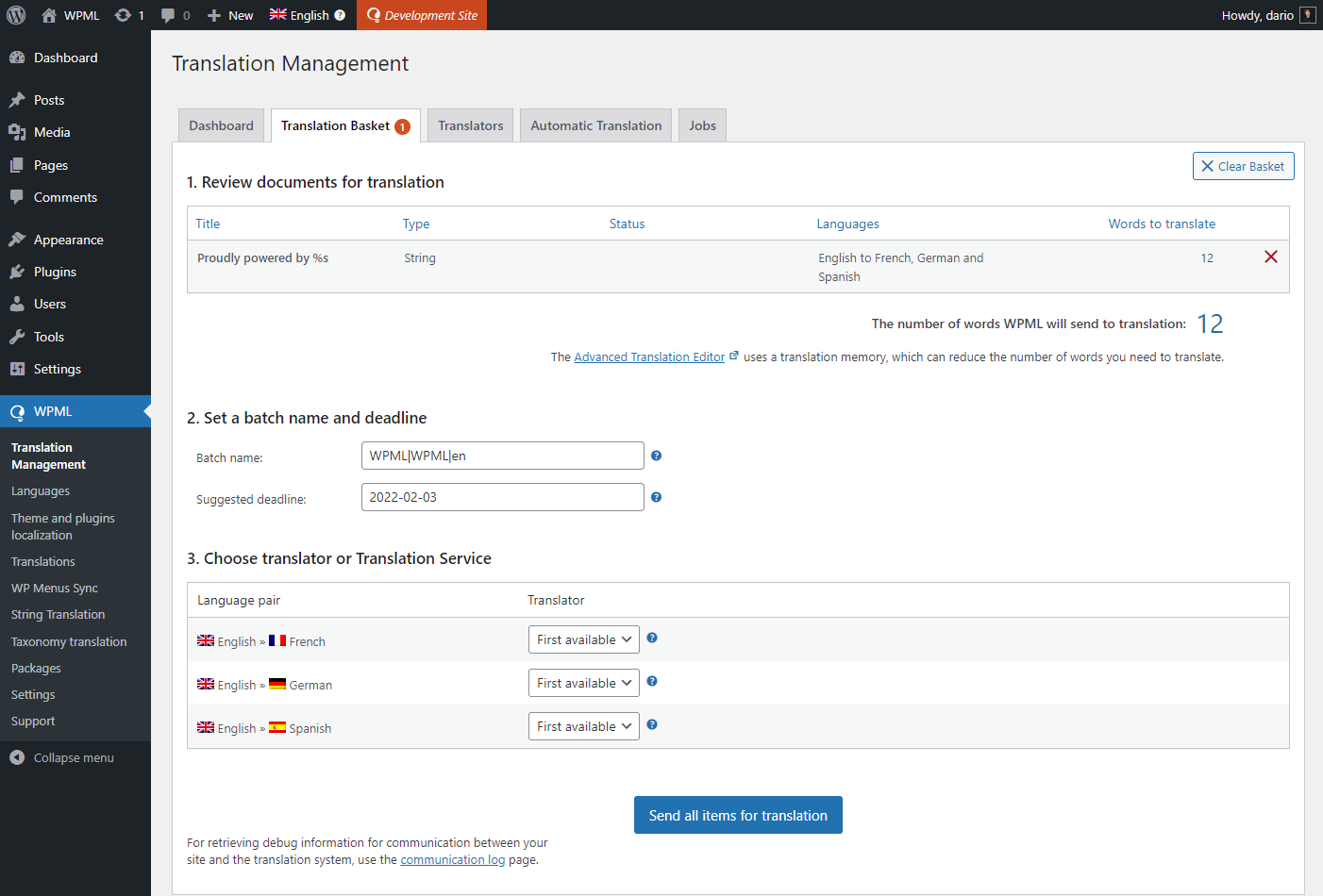Viewport: 1323px width, 896px height.
Task: Switch to the Translators tab
Action: pos(471,125)
